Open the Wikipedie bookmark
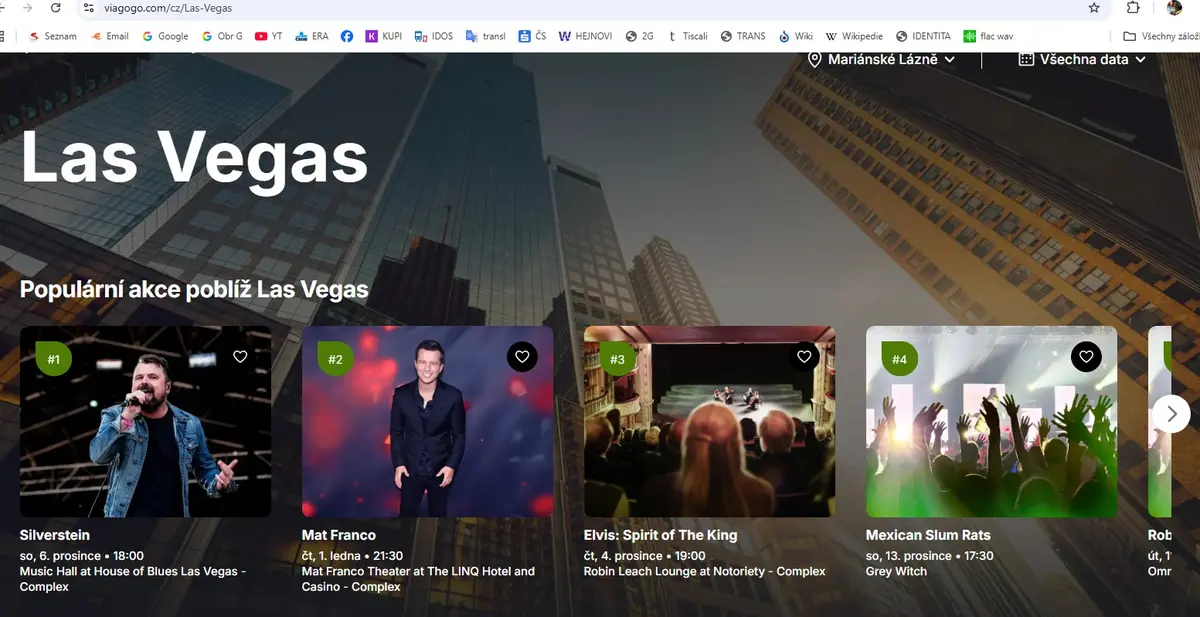The image size is (1200, 617). tap(855, 36)
